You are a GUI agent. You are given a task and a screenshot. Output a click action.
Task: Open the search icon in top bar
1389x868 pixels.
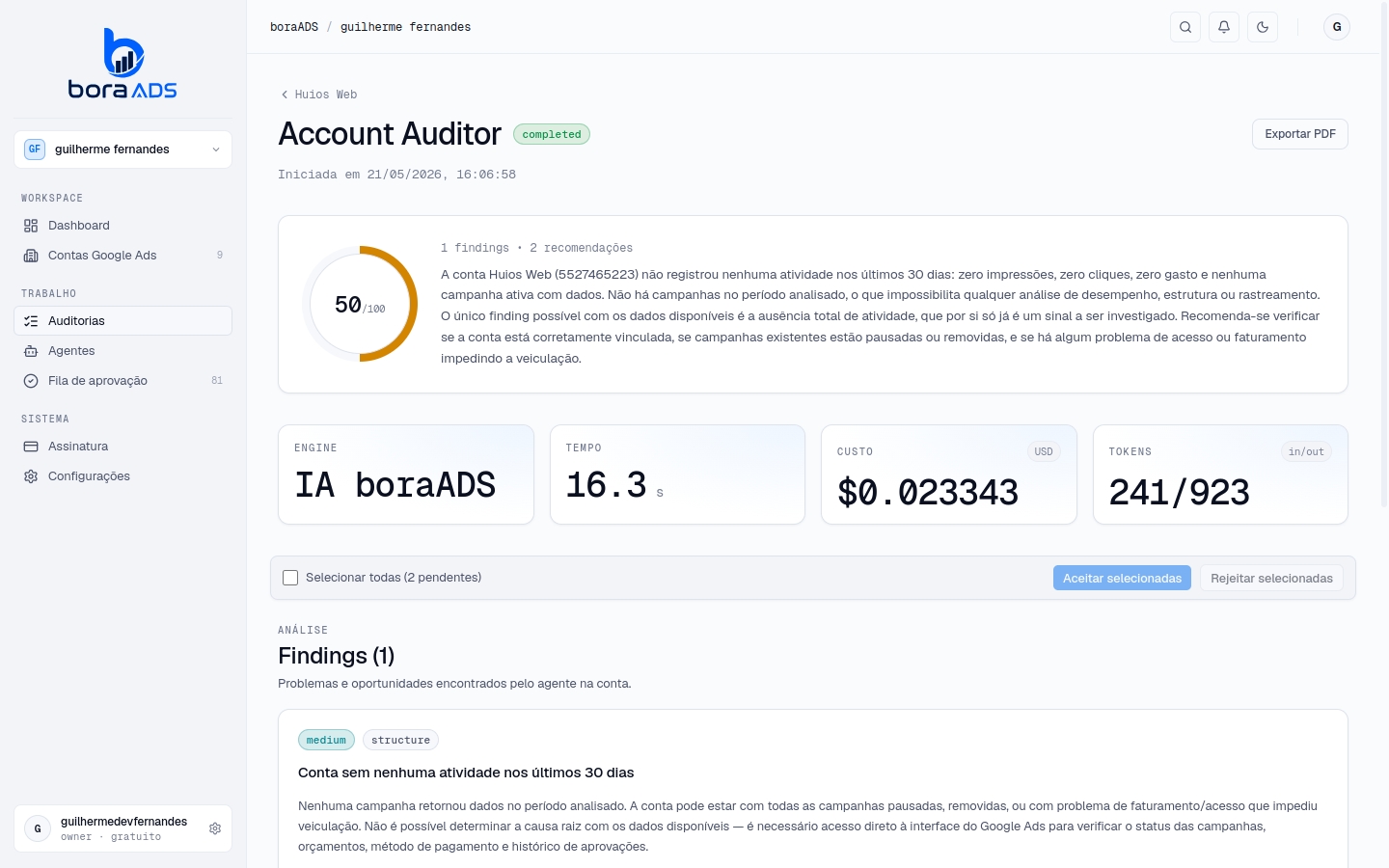point(1185,27)
